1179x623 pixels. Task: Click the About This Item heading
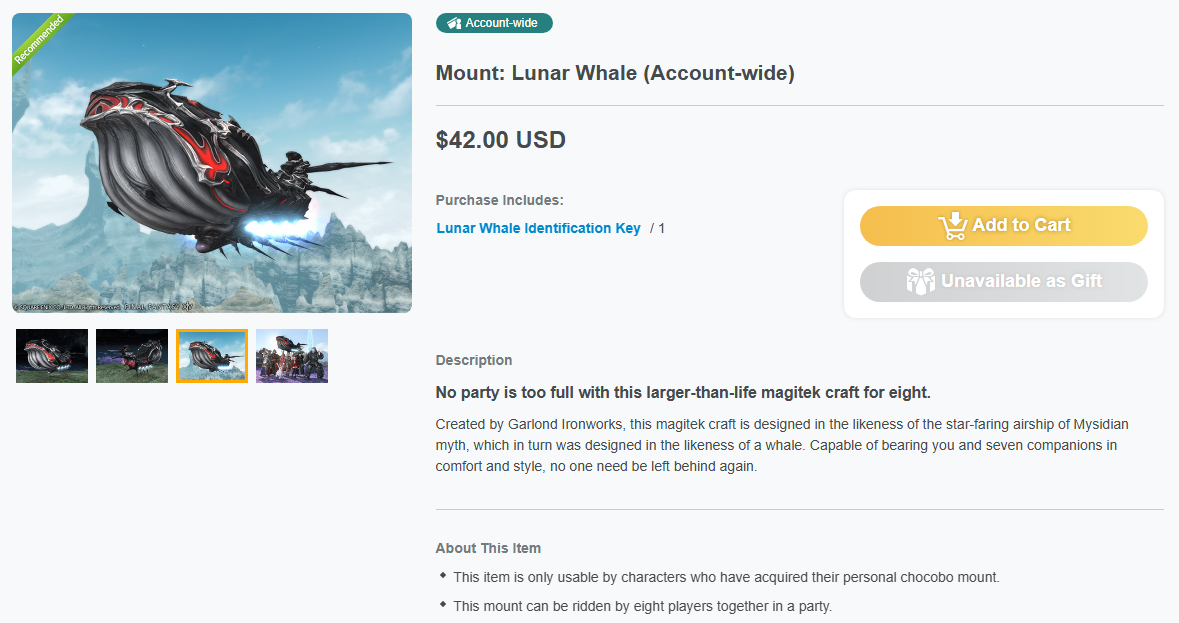[x=488, y=549]
